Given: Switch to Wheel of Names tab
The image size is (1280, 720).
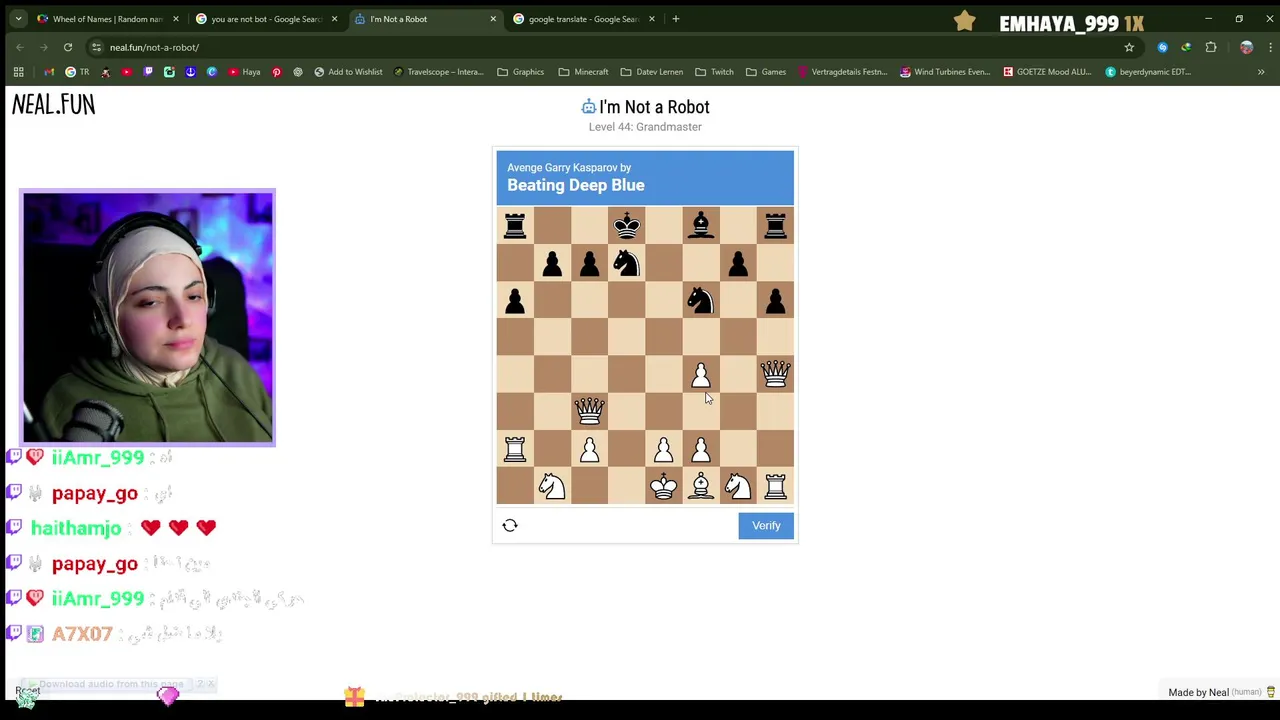Looking at the screenshot, I should (108, 19).
